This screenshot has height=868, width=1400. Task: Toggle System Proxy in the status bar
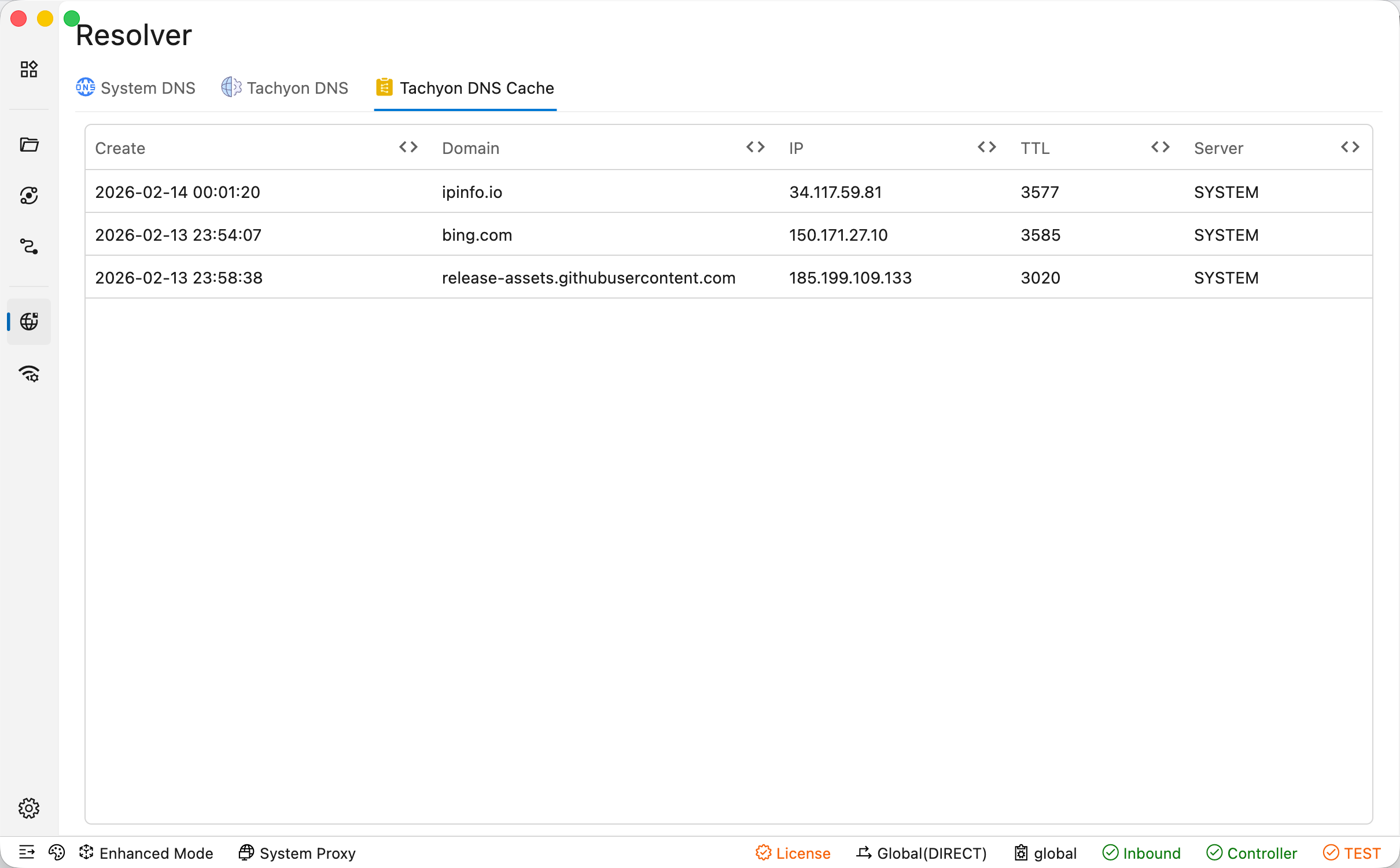(x=297, y=853)
